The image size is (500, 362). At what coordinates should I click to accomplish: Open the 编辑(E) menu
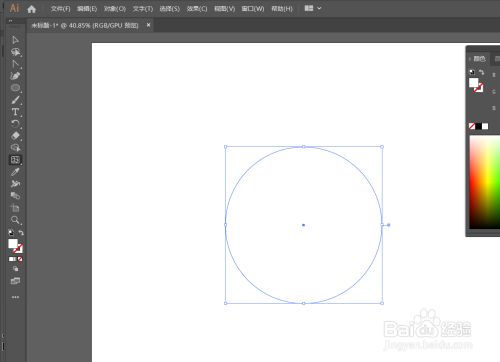pos(87,9)
